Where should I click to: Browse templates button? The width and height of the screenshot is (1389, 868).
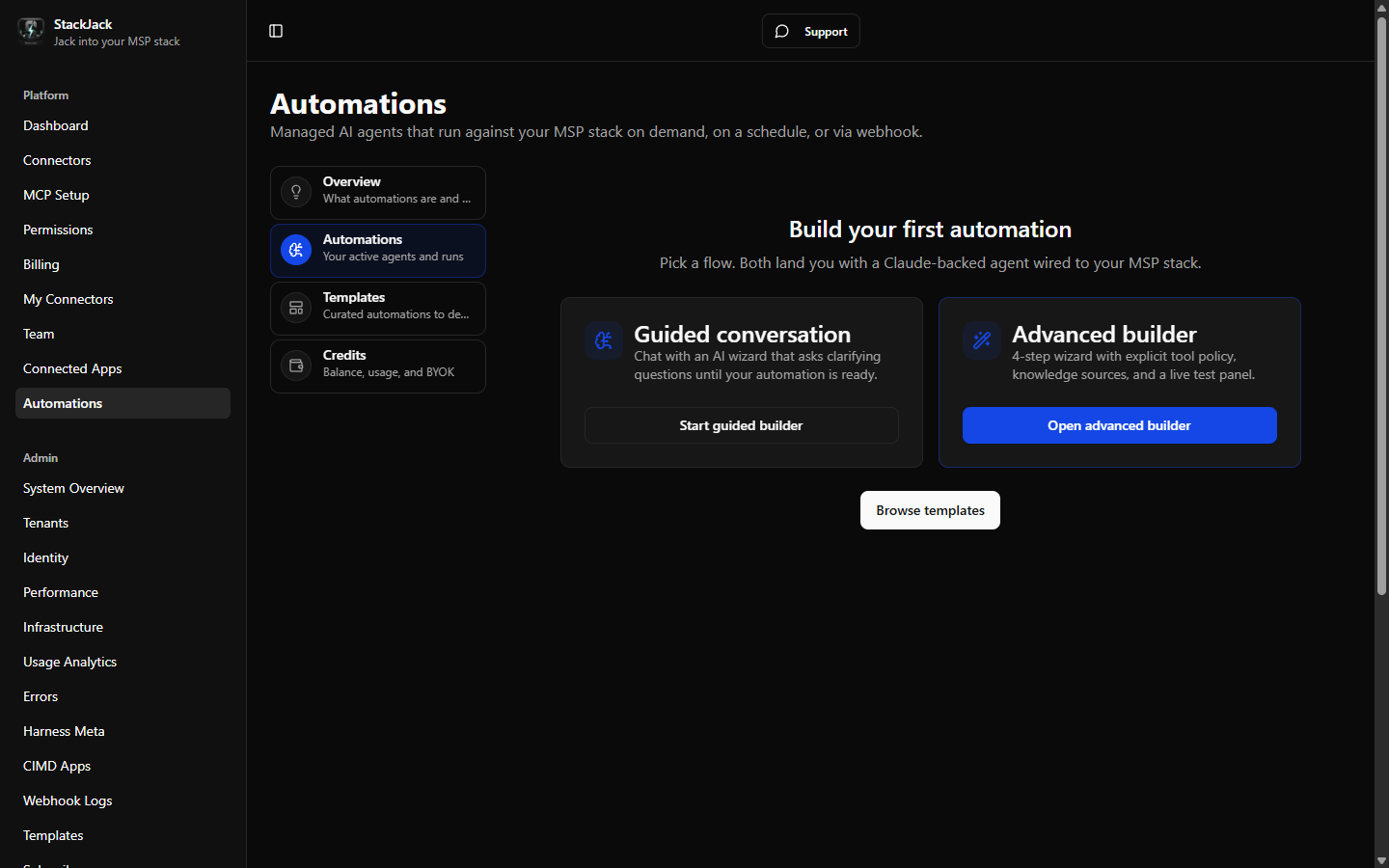coord(930,510)
